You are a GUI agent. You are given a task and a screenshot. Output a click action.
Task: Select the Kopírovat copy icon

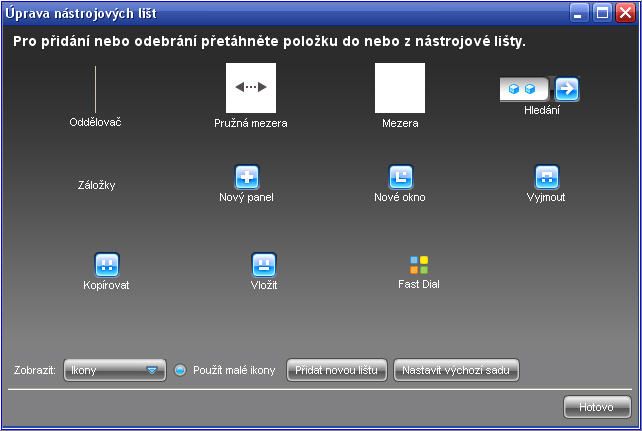(107, 265)
